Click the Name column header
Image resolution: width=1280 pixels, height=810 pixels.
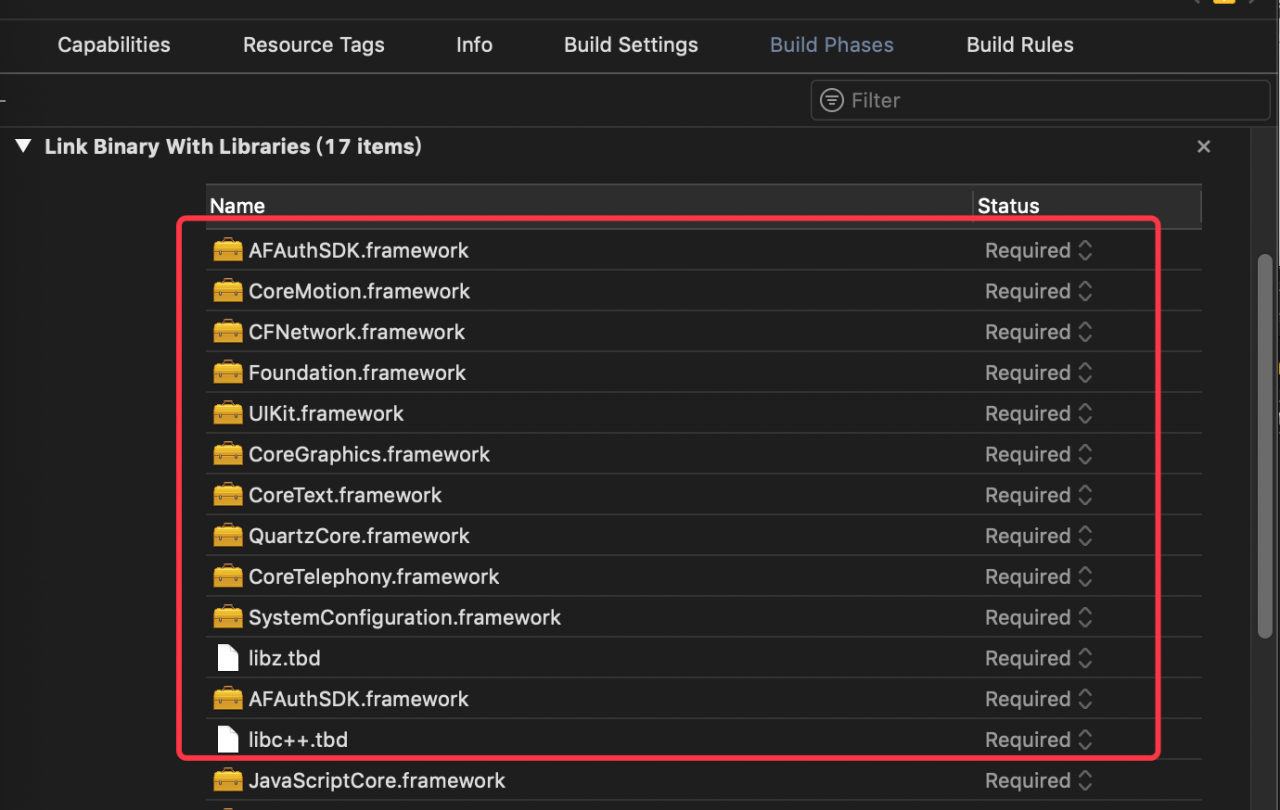coord(589,206)
